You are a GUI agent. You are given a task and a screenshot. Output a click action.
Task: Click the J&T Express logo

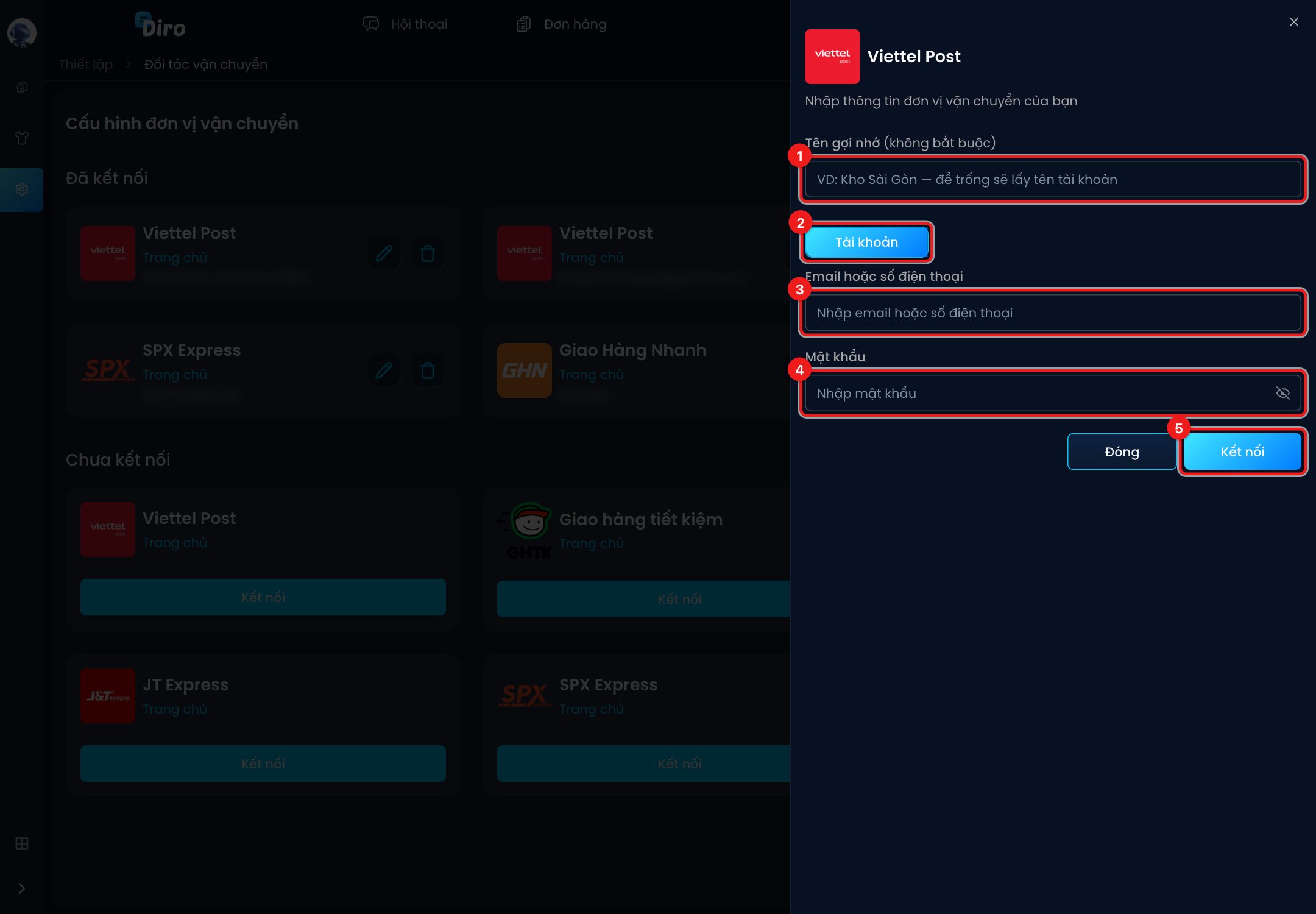[107, 695]
